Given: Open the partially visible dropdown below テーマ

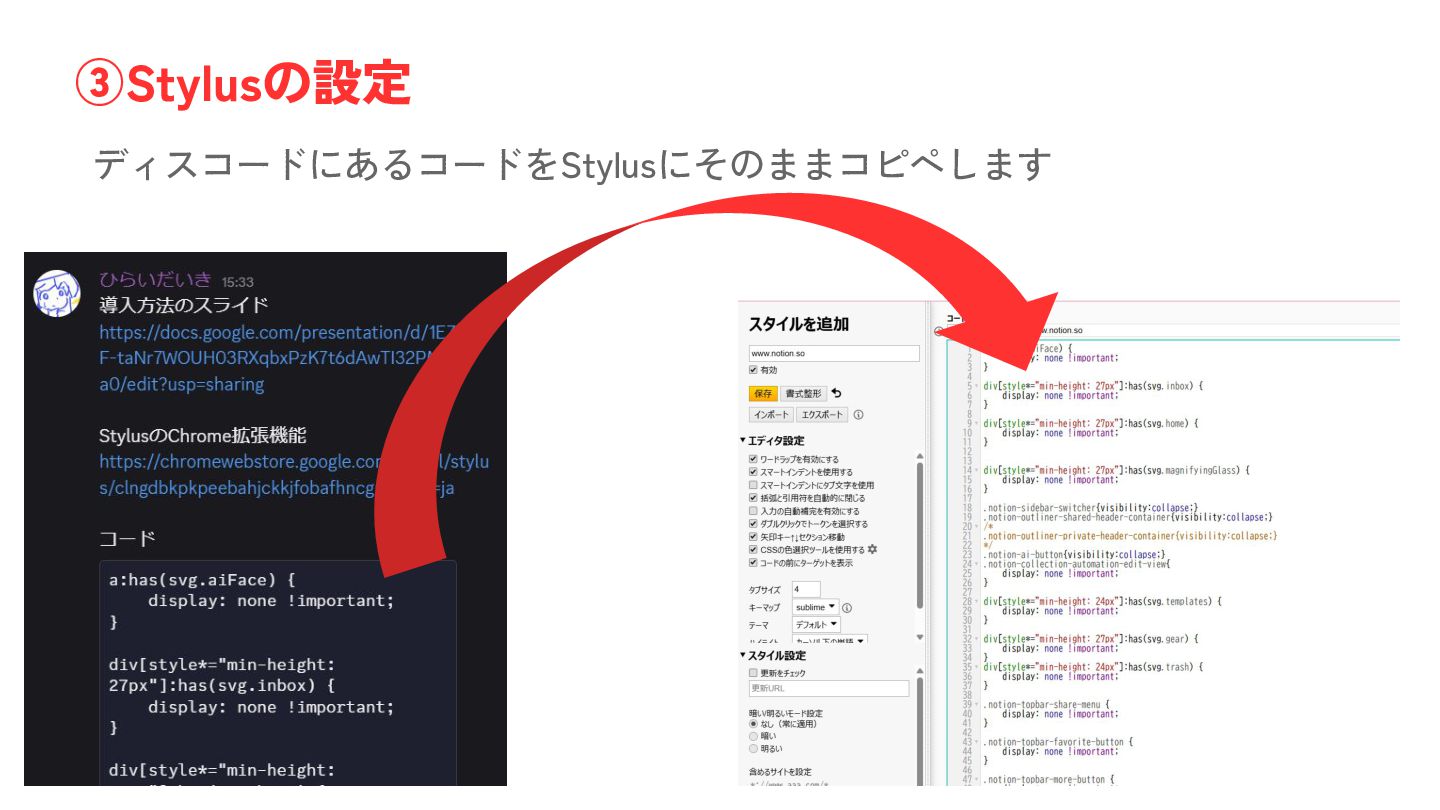Looking at the screenshot, I should tap(829, 640).
